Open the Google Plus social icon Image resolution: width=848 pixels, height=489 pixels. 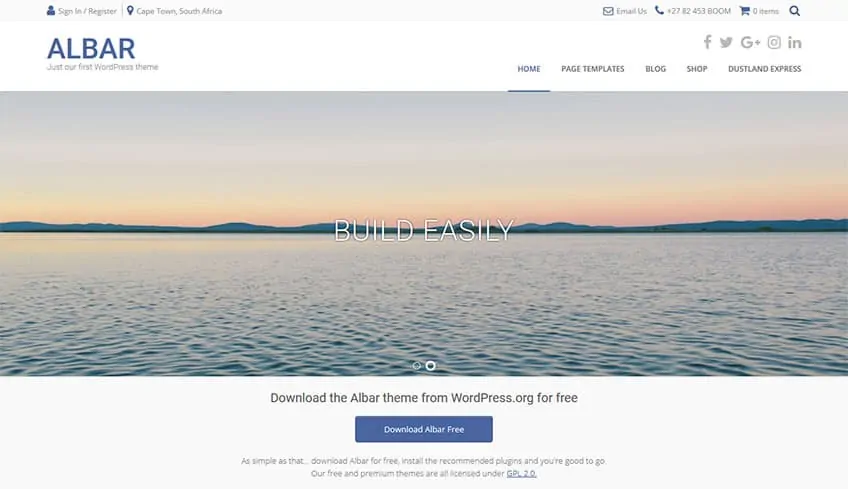click(x=751, y=42)
